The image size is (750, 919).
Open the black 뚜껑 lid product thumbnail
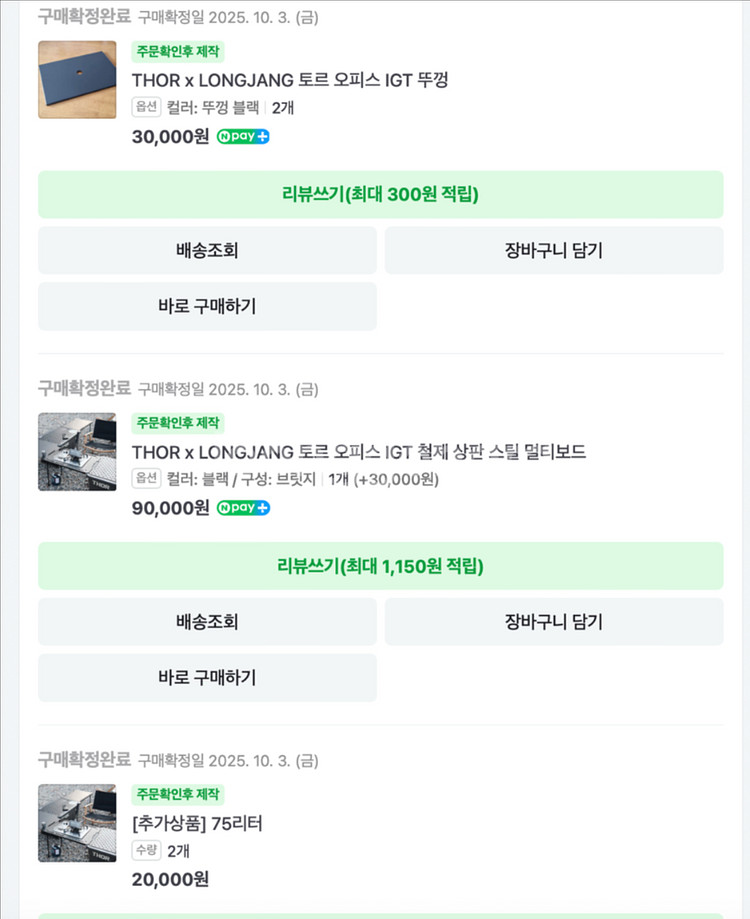coord(77,80)
